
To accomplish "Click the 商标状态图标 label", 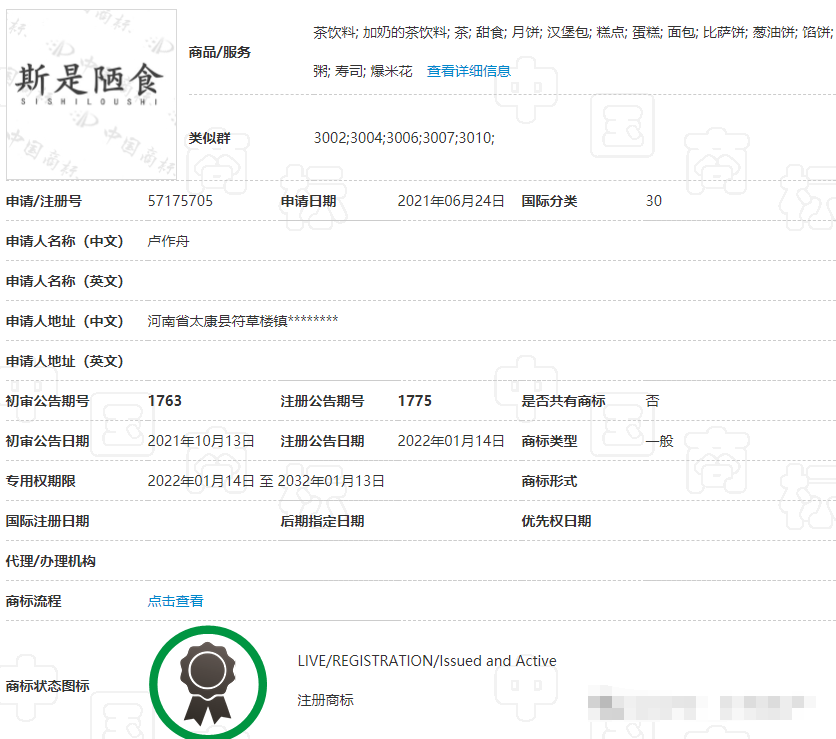I will pos(47,686).
